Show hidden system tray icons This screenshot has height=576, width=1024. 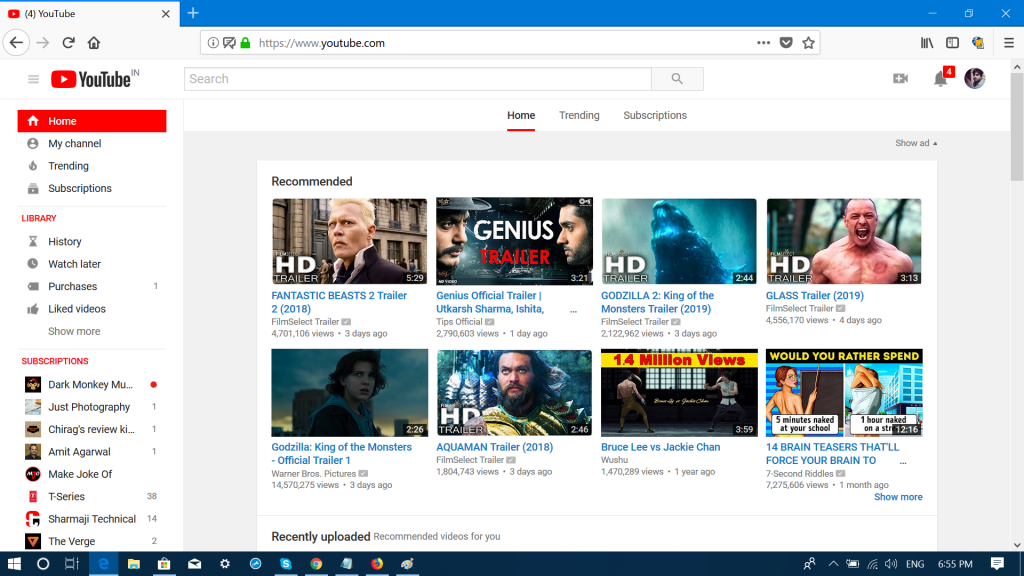[833, 564]
